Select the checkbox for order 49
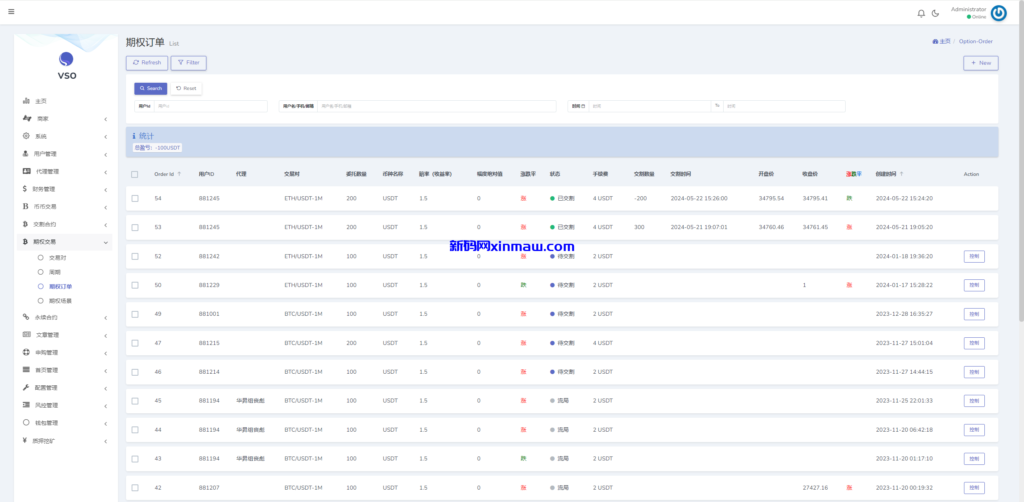 (x=135, y=314)
